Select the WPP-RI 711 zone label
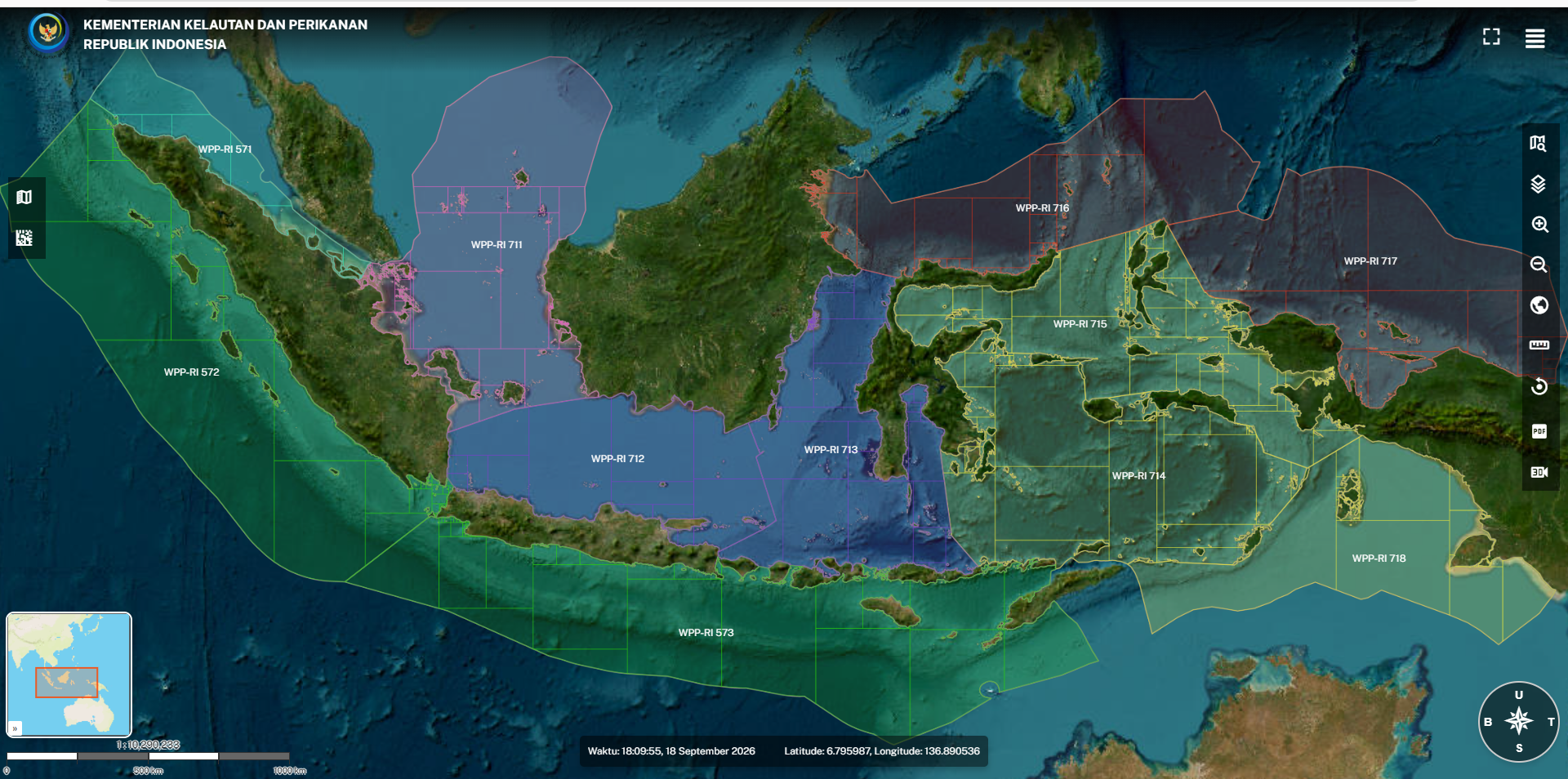 (497, 245)
